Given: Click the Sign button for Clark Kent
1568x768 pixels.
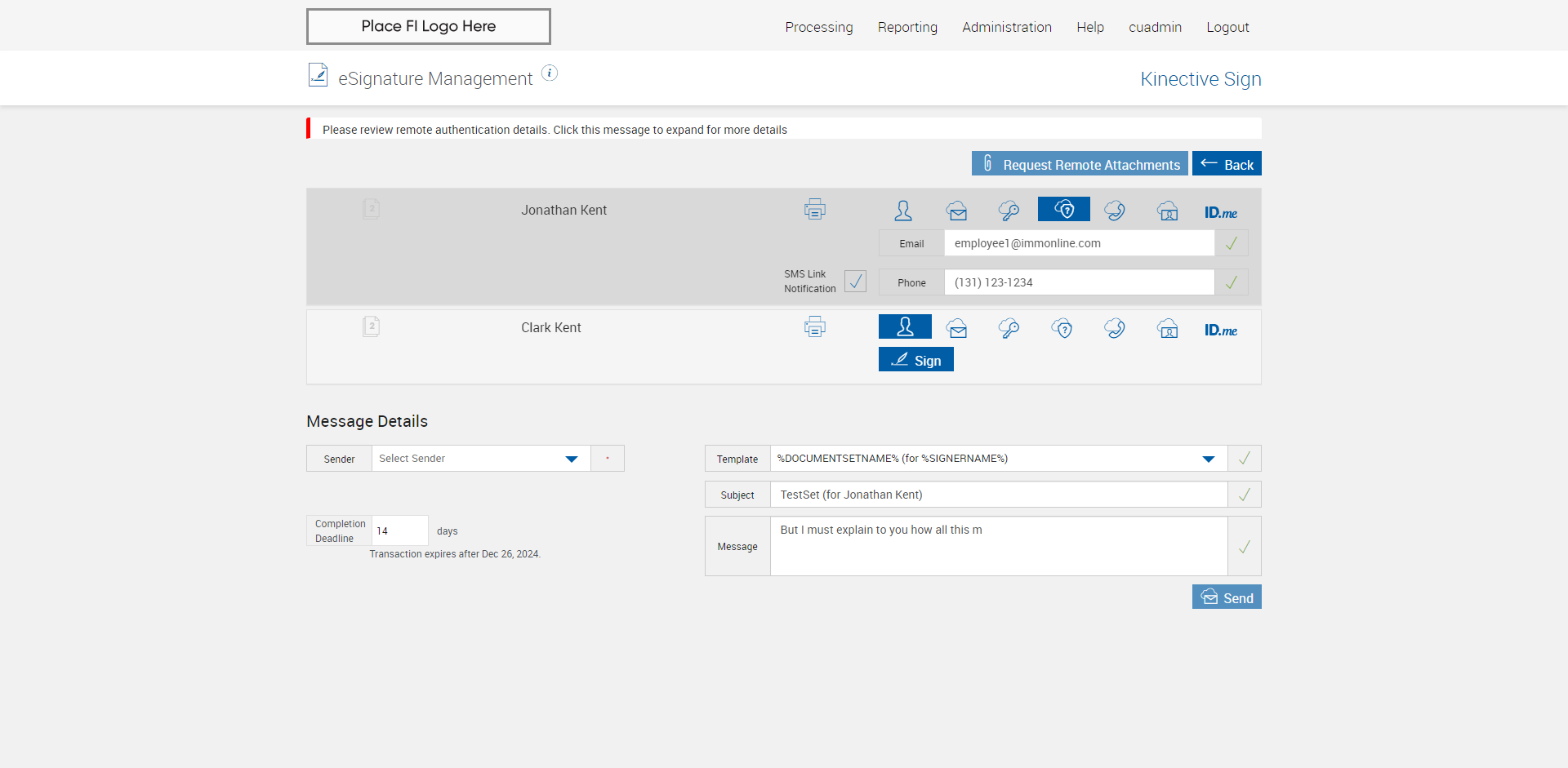Looking at the screenshot, I should 916,359.
